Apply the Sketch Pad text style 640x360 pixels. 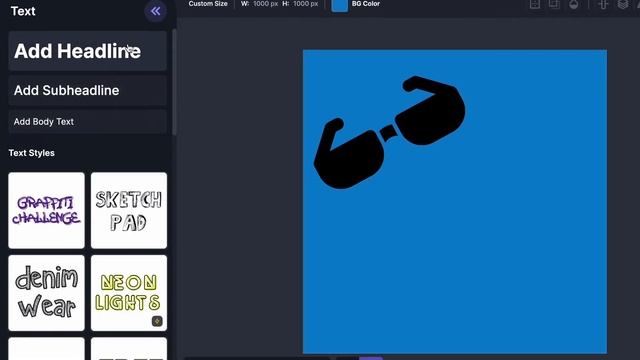coord(129,210)
